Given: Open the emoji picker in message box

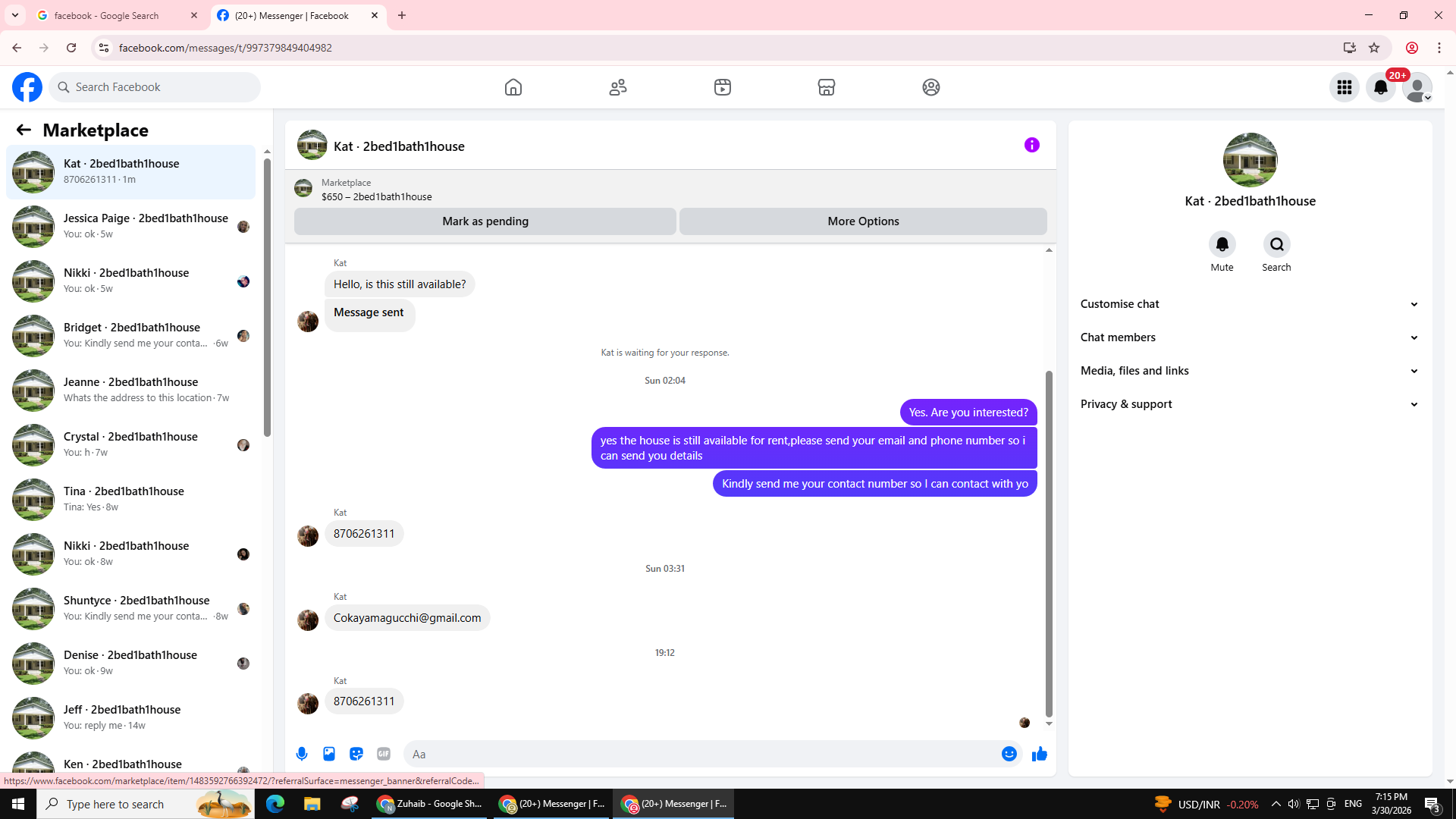Looking at the screenshot, I should point(1009,754).
